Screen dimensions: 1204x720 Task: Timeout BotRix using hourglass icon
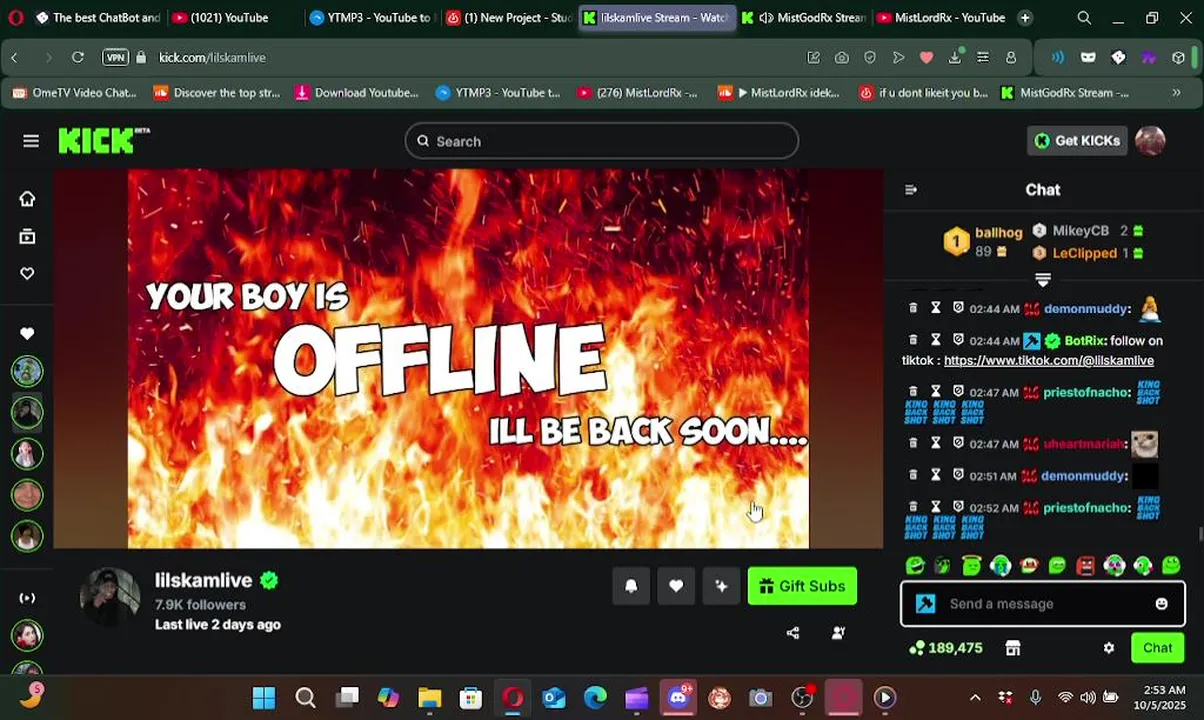pyautogui.click(x=936, y=340)
